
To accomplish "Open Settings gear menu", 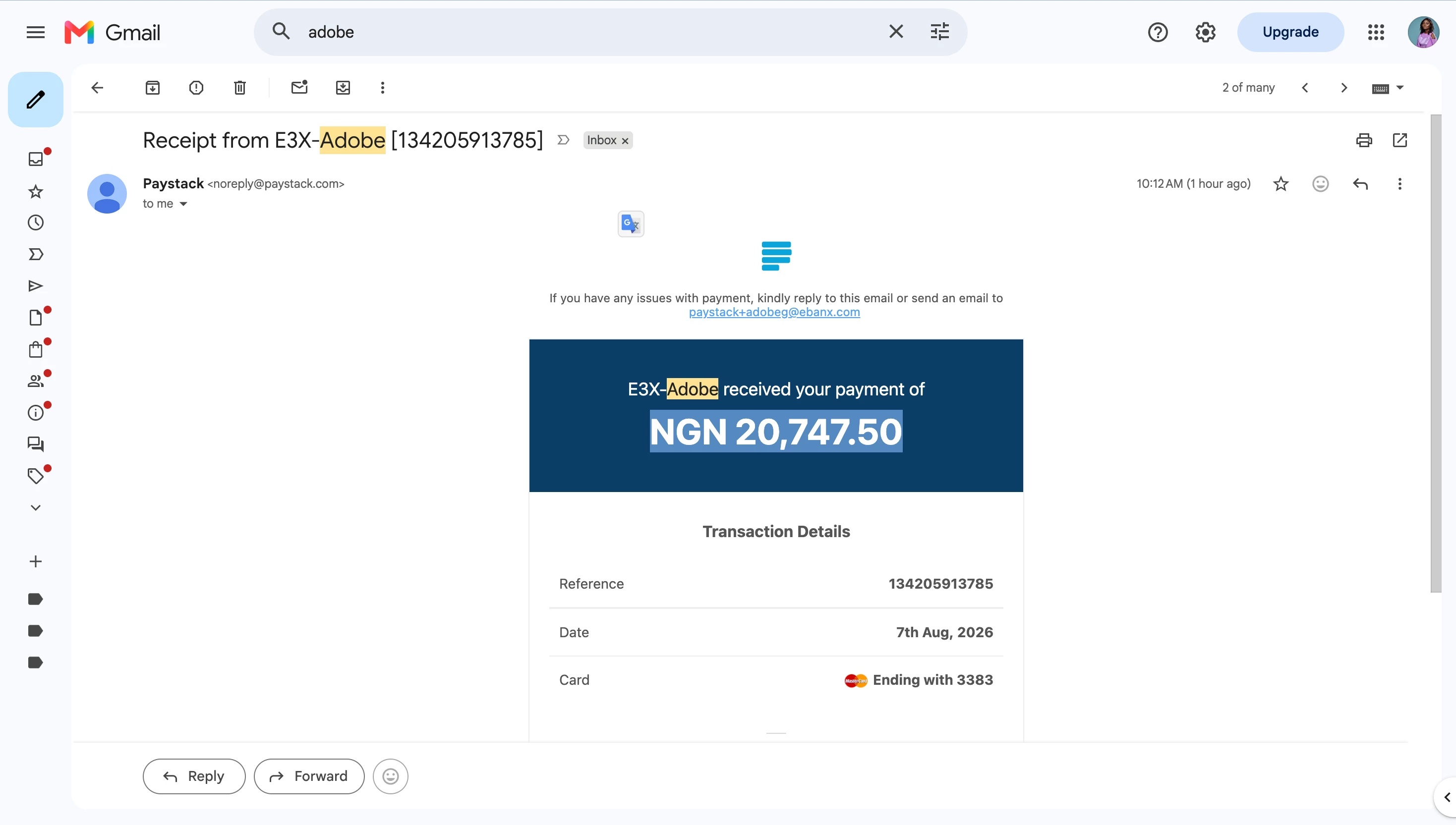I will pyautogui.click(x=1206, y=32).
